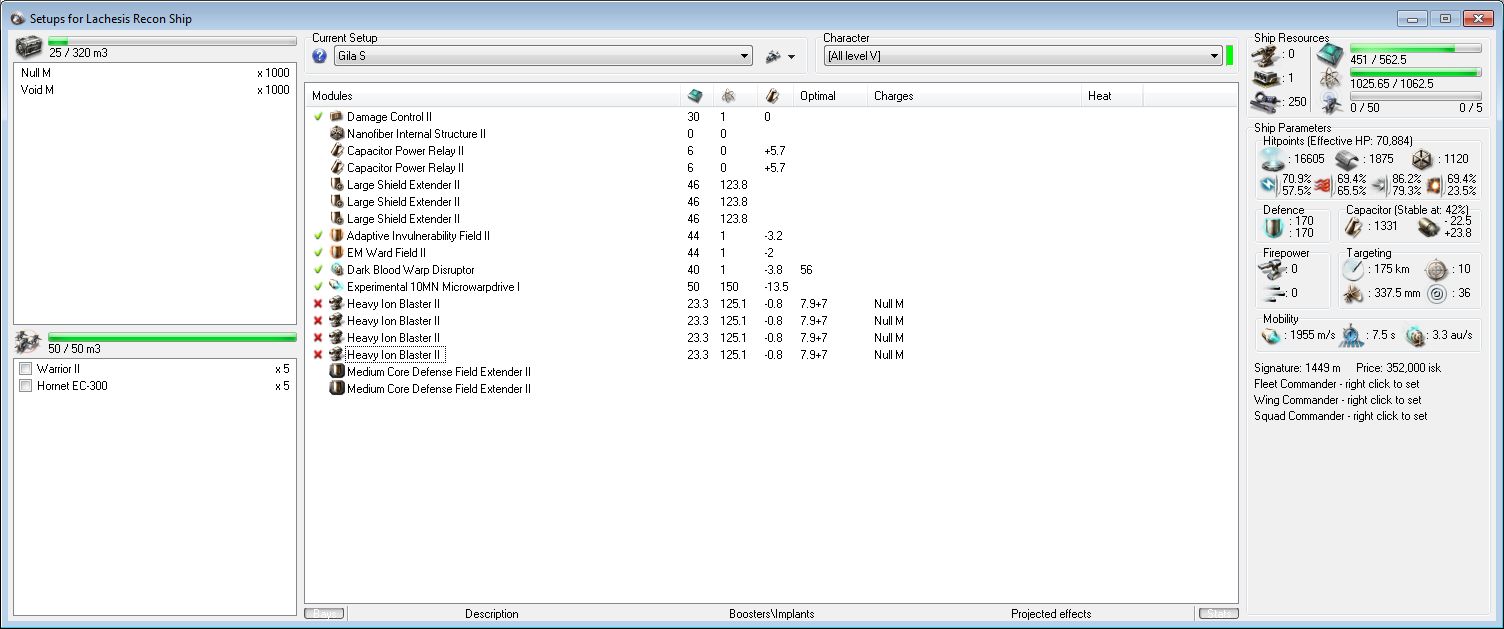
Task: Click calibration icon showing 250
Action: tap(1266, 101)
